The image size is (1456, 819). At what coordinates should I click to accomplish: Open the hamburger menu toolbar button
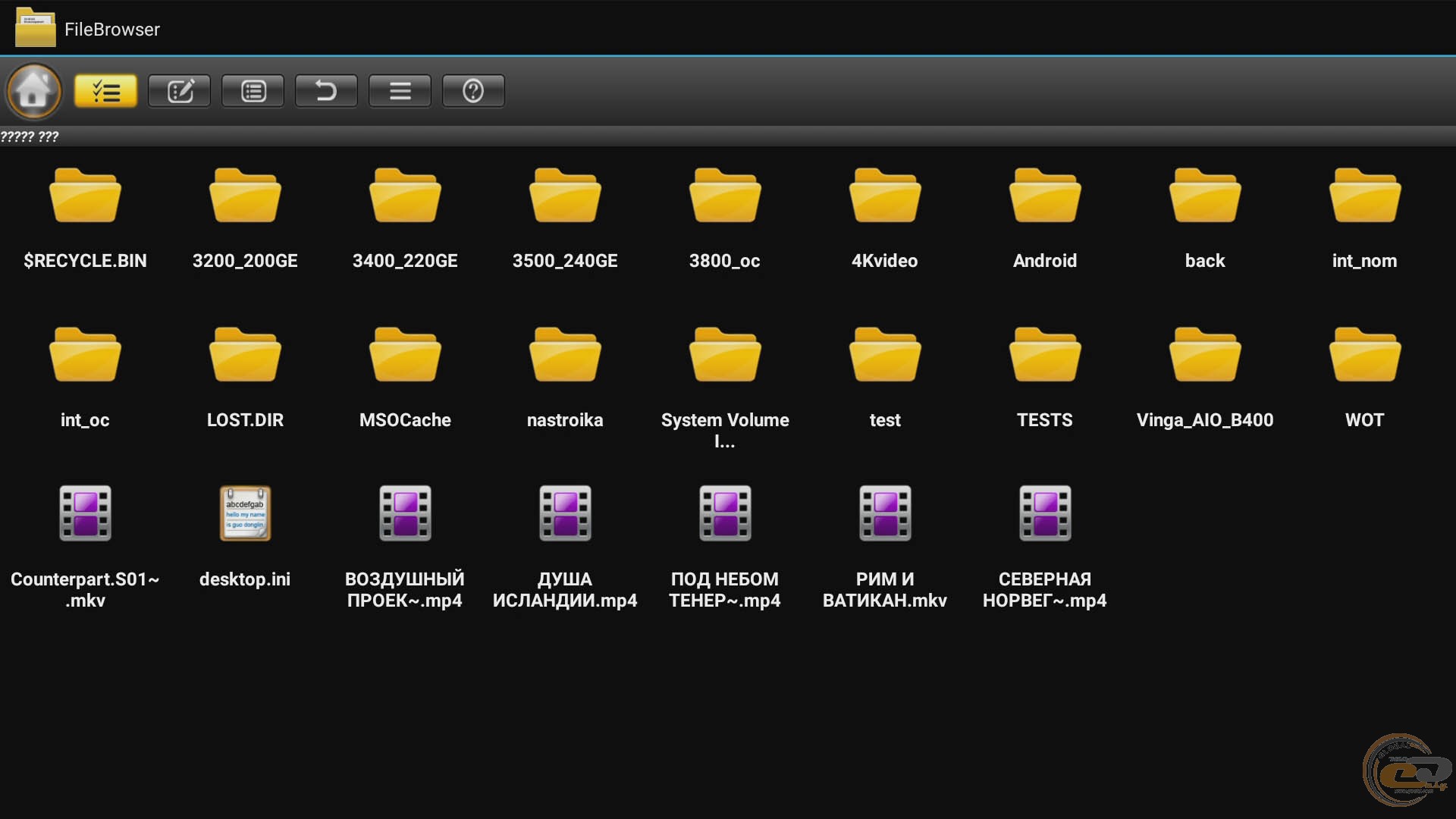coord(400,91)
